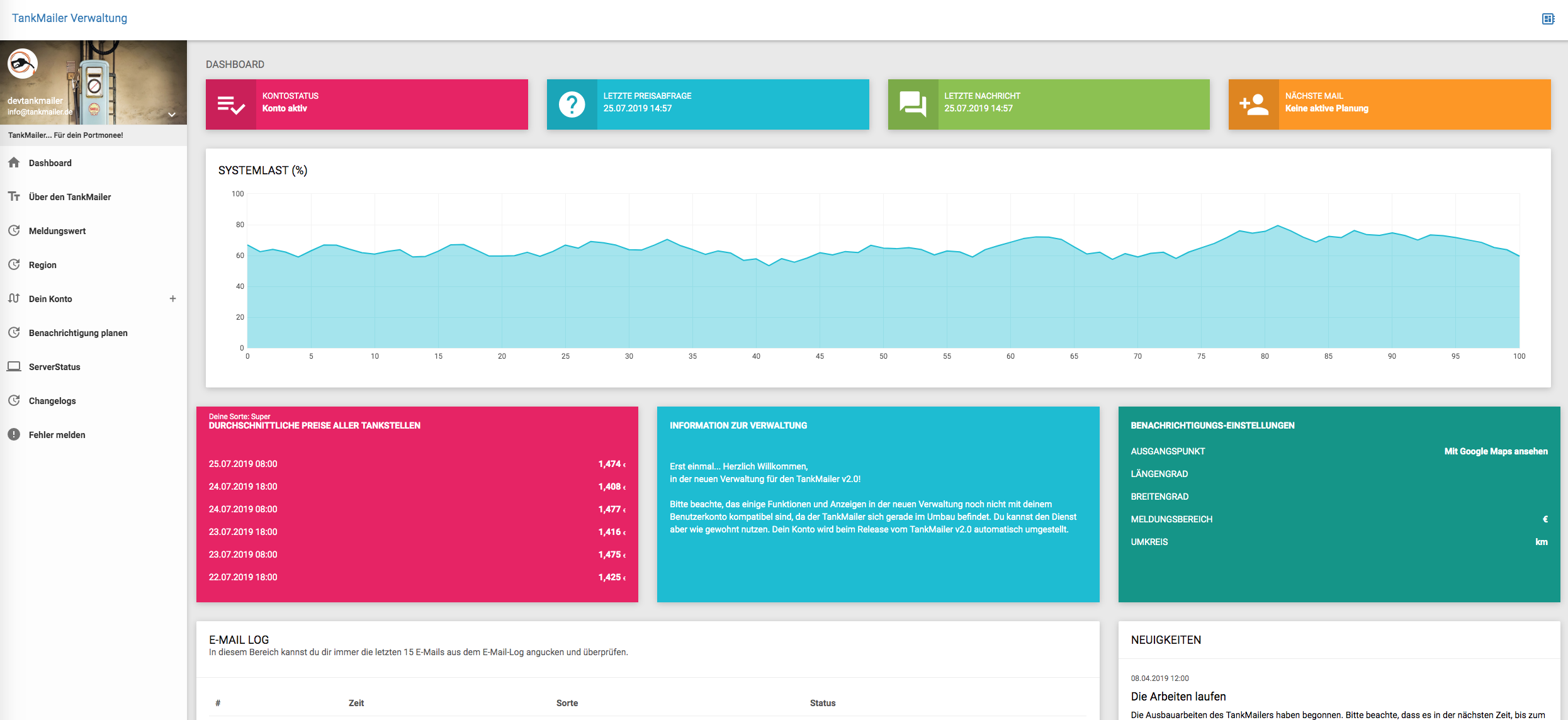
Task: Click the ServerStatus laptop icon
Action: point(14,366)
